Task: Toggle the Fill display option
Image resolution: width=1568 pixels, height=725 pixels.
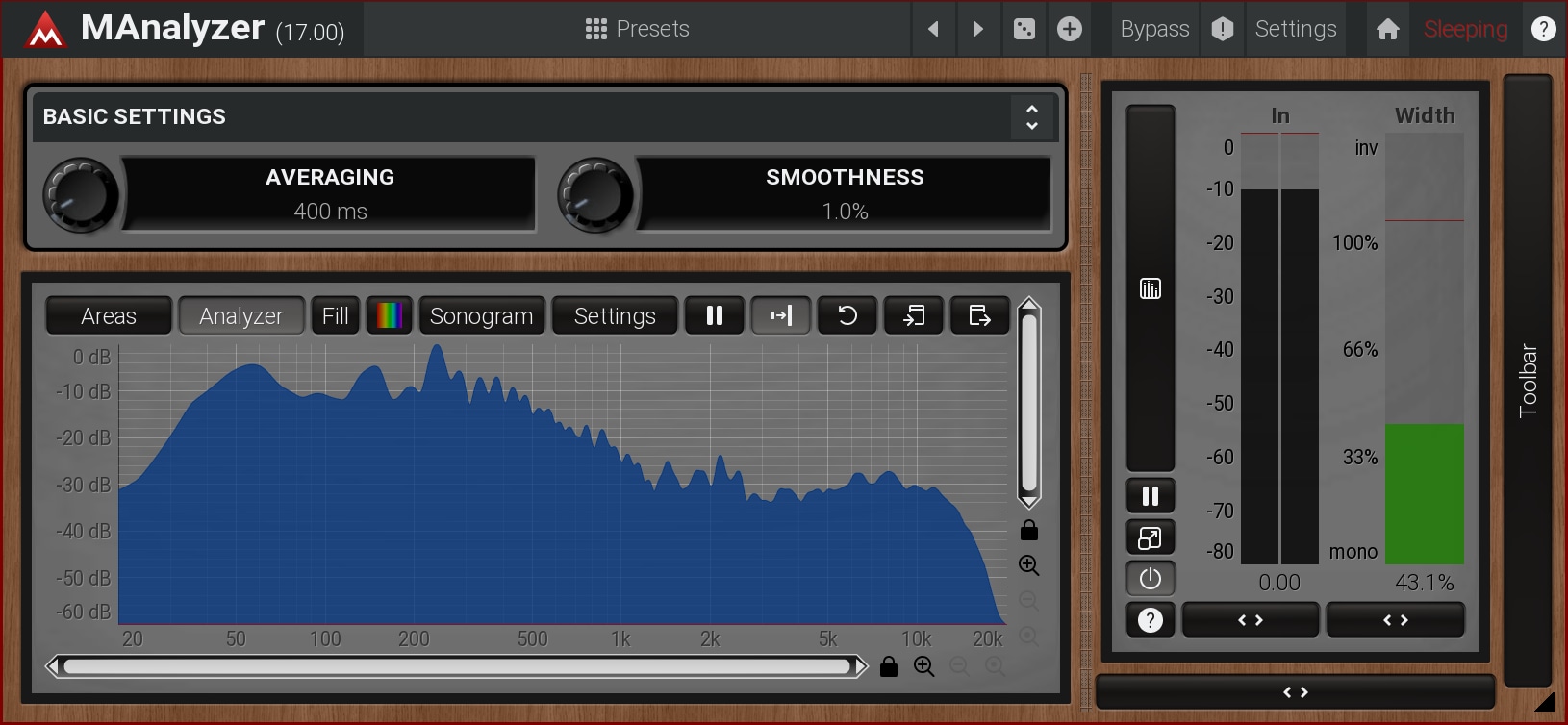Action: click(335, 315)
